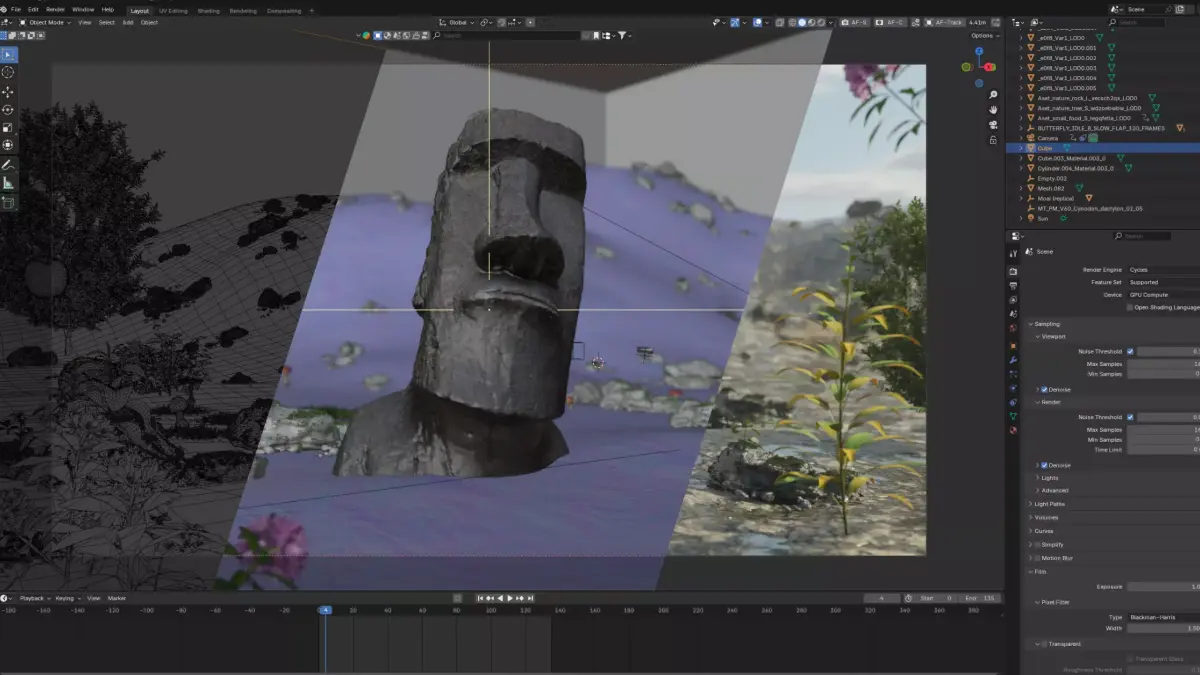The width and height of the screenshot is (1200, 675).
Task: Open the Object Mode dropdown
Action: 44,22
